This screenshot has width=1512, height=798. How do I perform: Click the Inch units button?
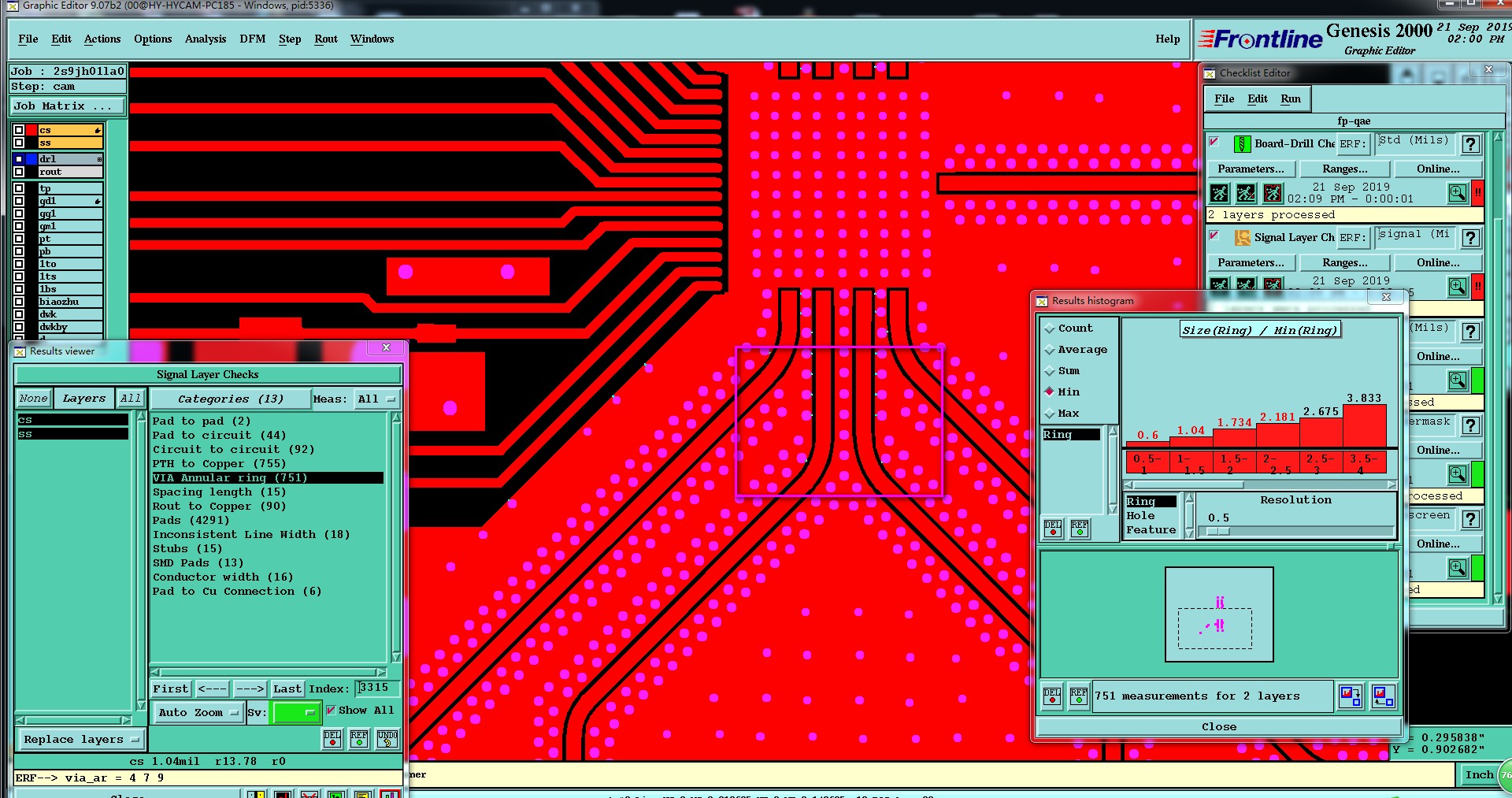tap(1479, 774)
